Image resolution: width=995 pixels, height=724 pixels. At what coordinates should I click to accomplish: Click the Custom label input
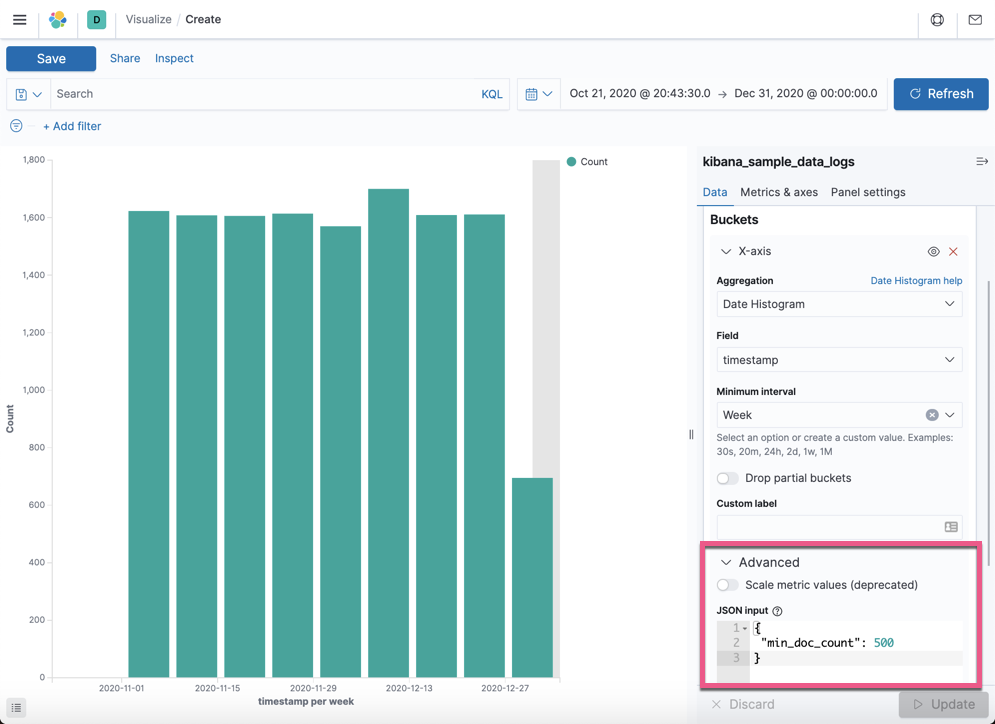(839, 527)
